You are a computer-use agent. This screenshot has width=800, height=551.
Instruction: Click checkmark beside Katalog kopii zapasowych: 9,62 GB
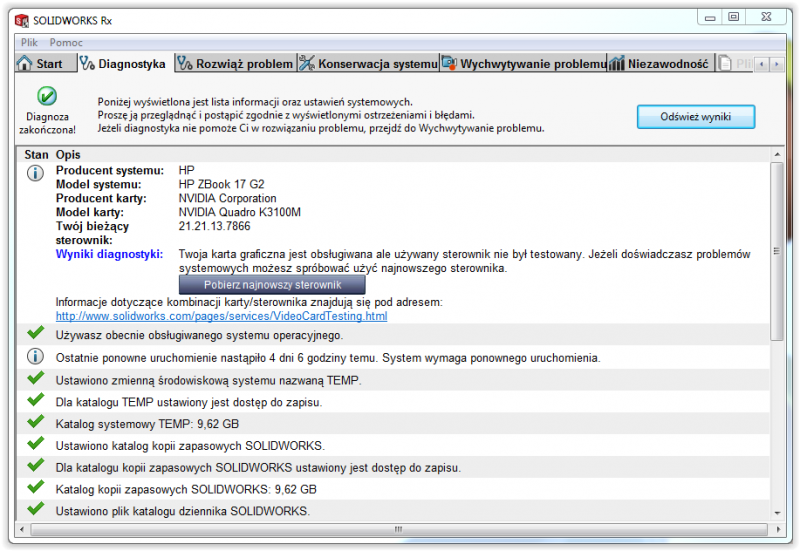tap(36, 487)
